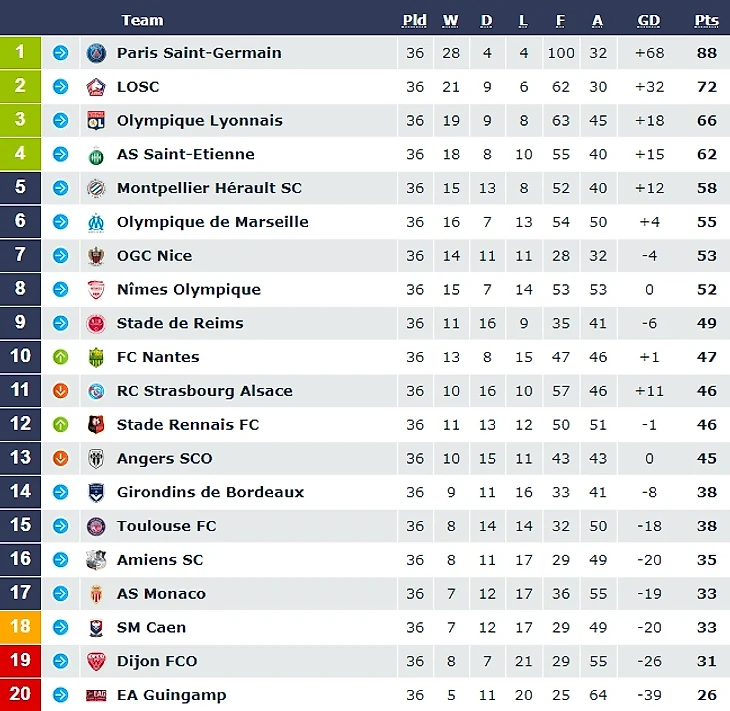Click the AS Monaco club crest

[x=96, y=594]
